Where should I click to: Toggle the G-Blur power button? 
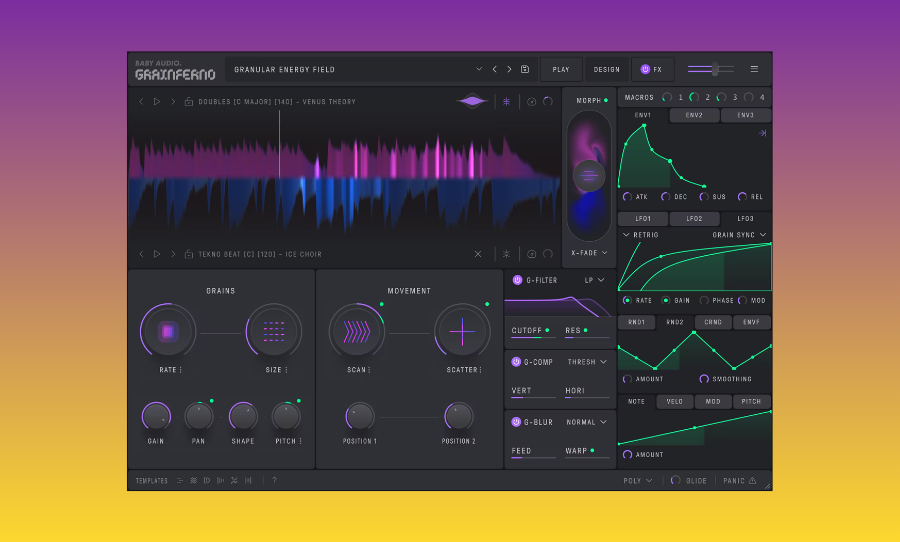[516, 422]
